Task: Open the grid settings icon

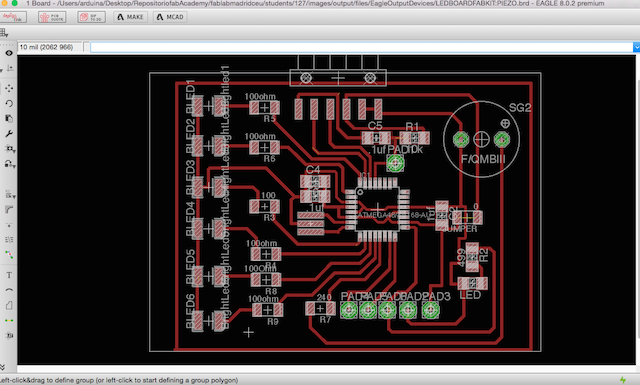Action: point(4,33)
